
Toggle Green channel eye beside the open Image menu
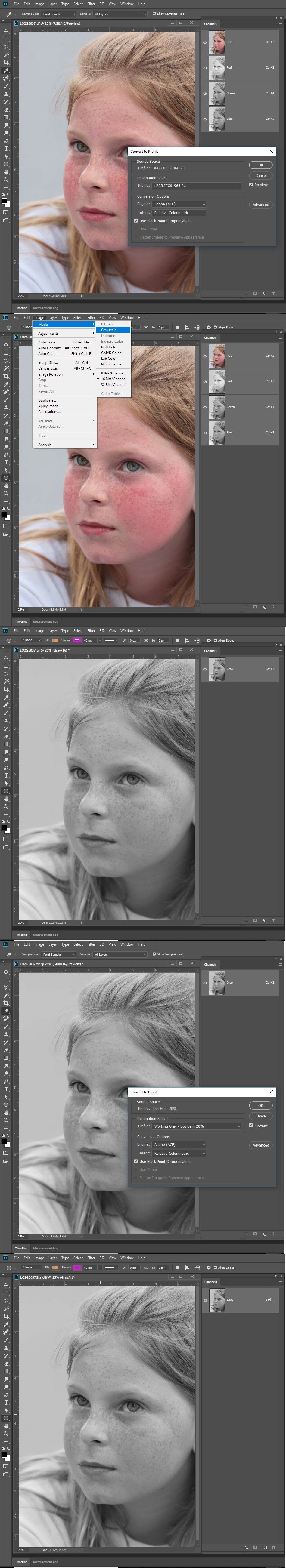pyautogui.click(x=205, y=407)
